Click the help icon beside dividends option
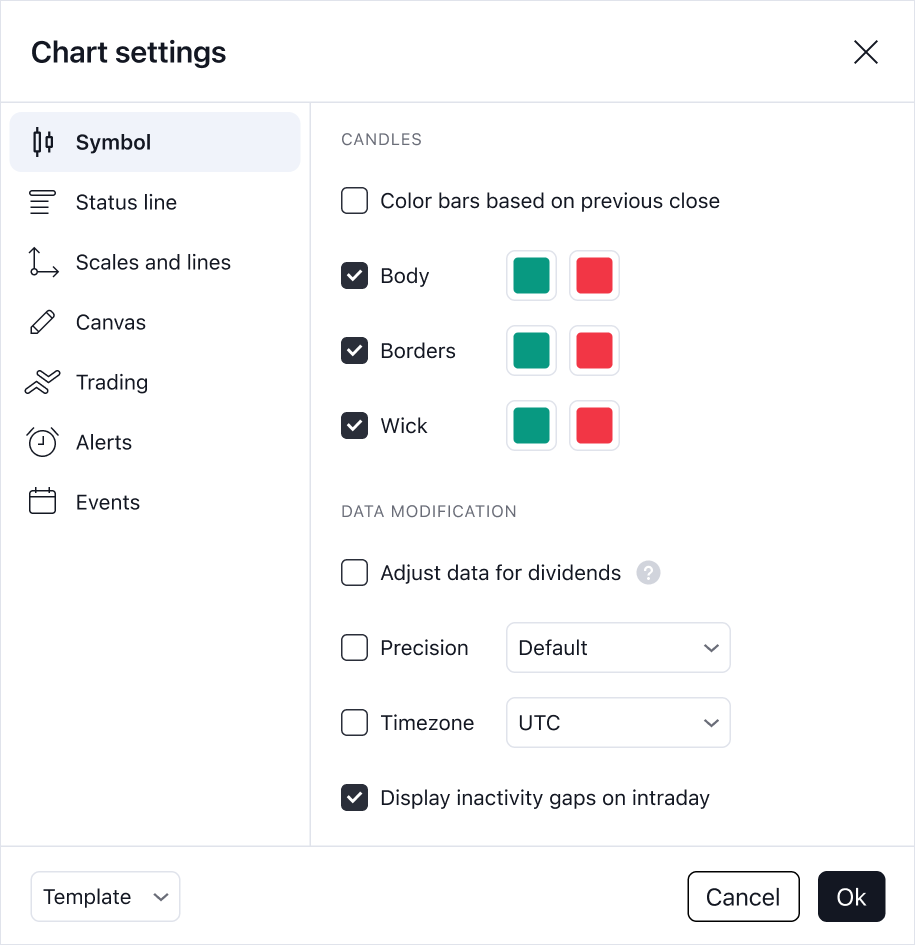915x945 pixels. pos(648,573)
